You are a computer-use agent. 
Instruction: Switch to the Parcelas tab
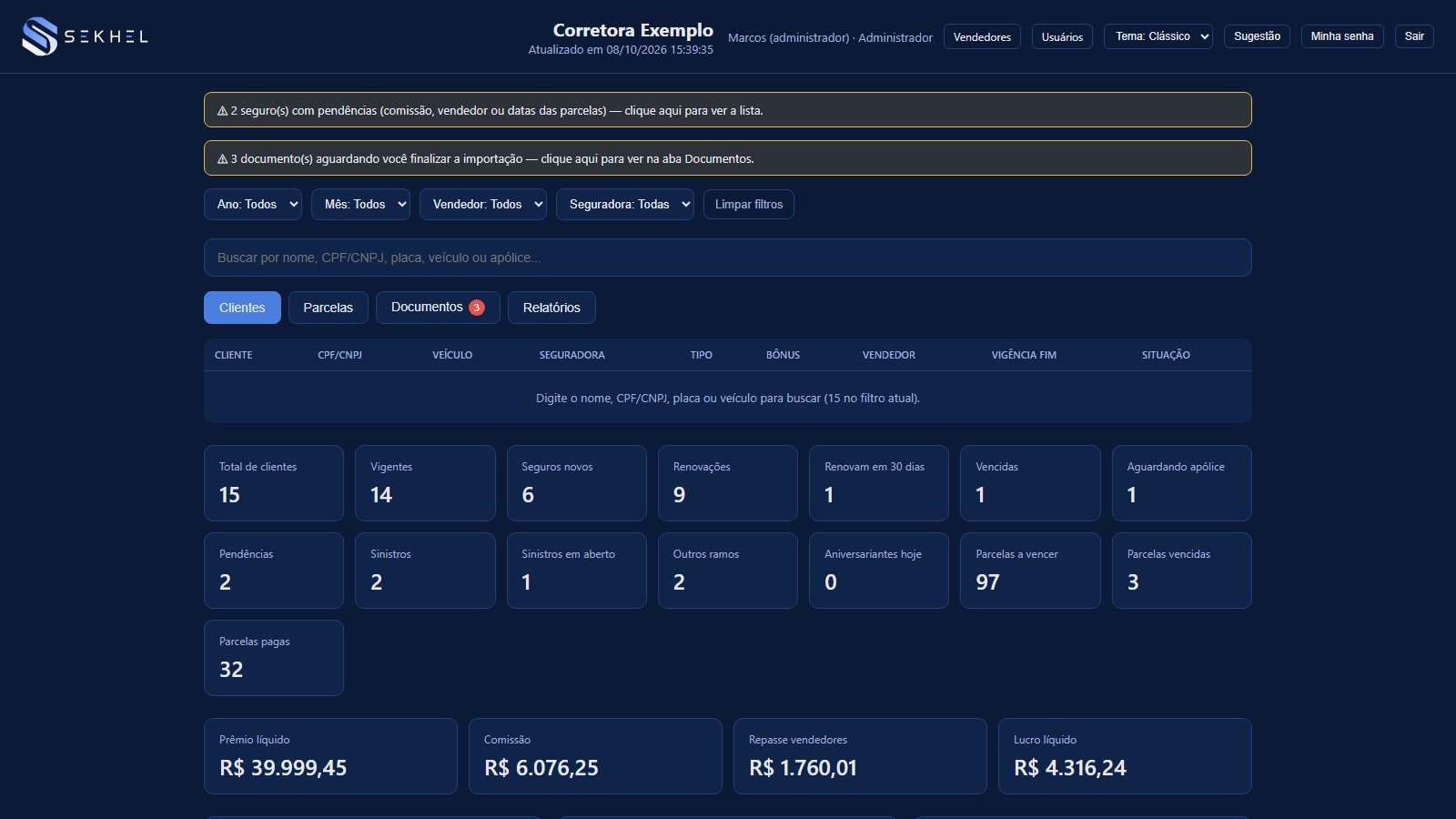(x=329, y=308)
